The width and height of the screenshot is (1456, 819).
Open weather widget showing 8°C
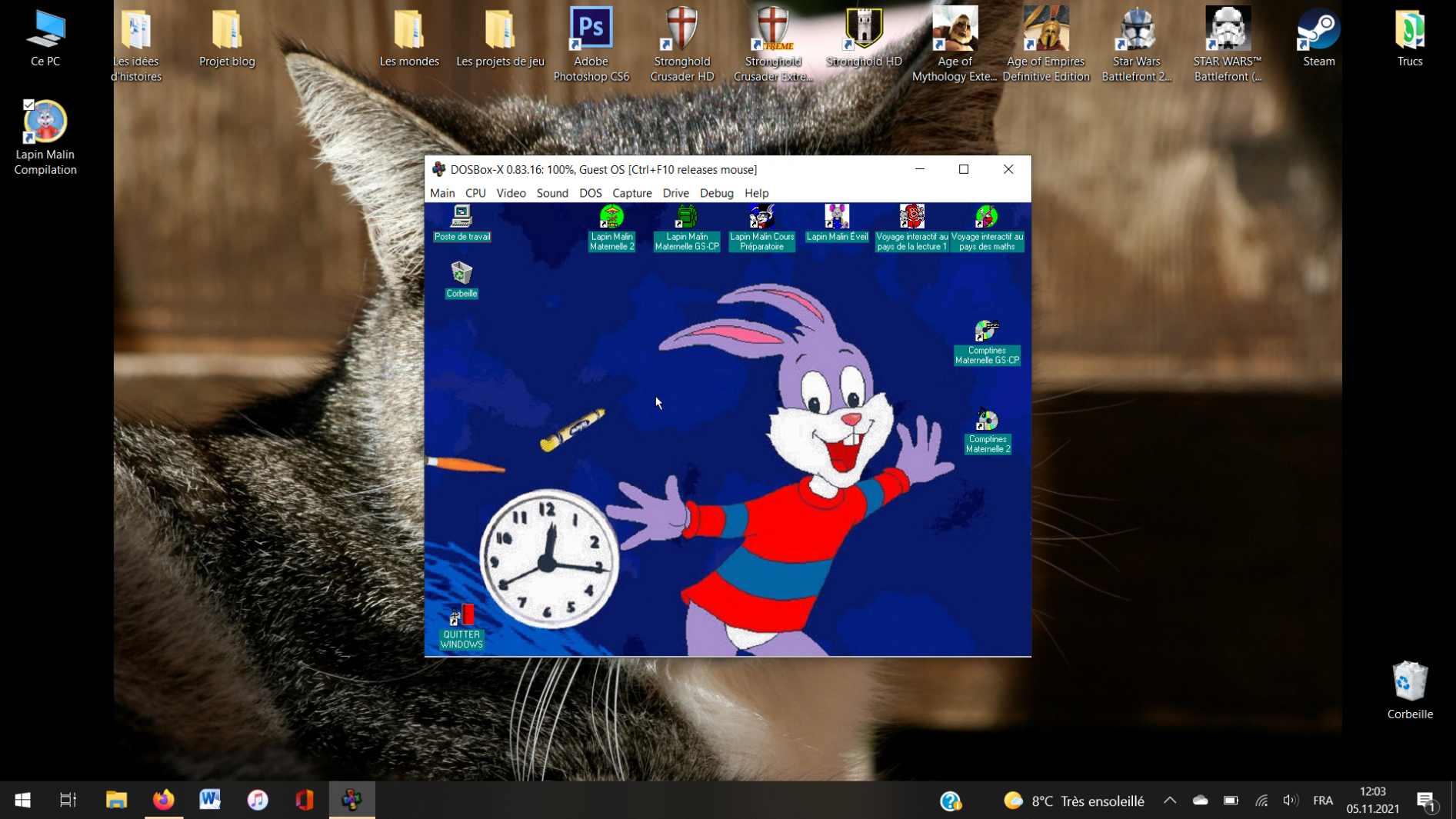(1074, 801)
